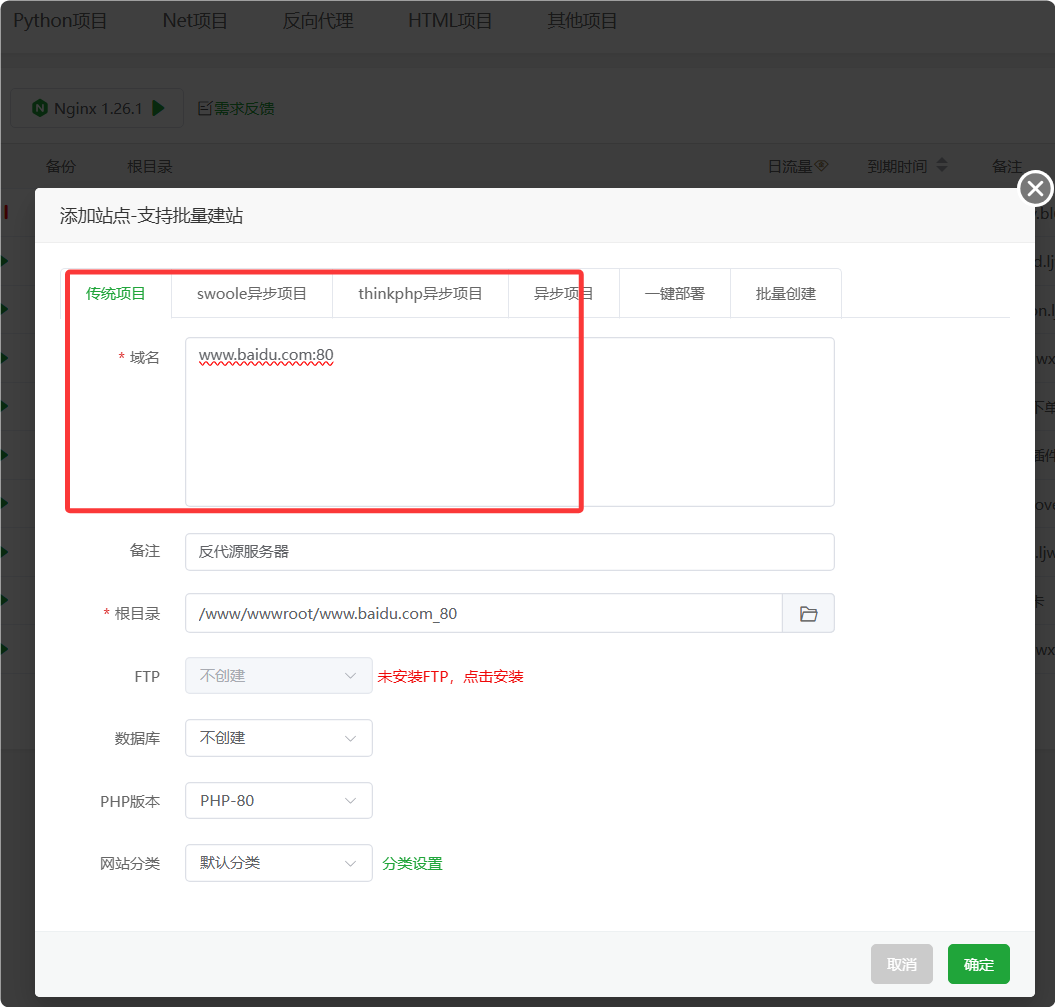Switch to swoole异步项目 tab
This screenshot has height=1007, width=1055.
pos(251,294)
